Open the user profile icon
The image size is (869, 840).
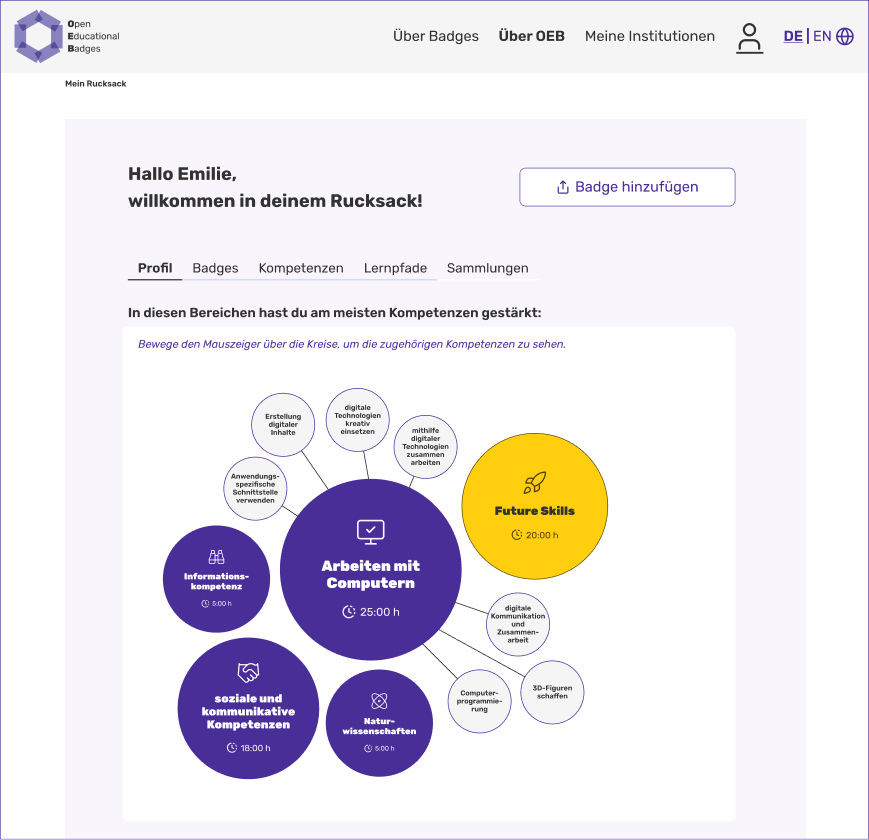[x=749, y=38]
